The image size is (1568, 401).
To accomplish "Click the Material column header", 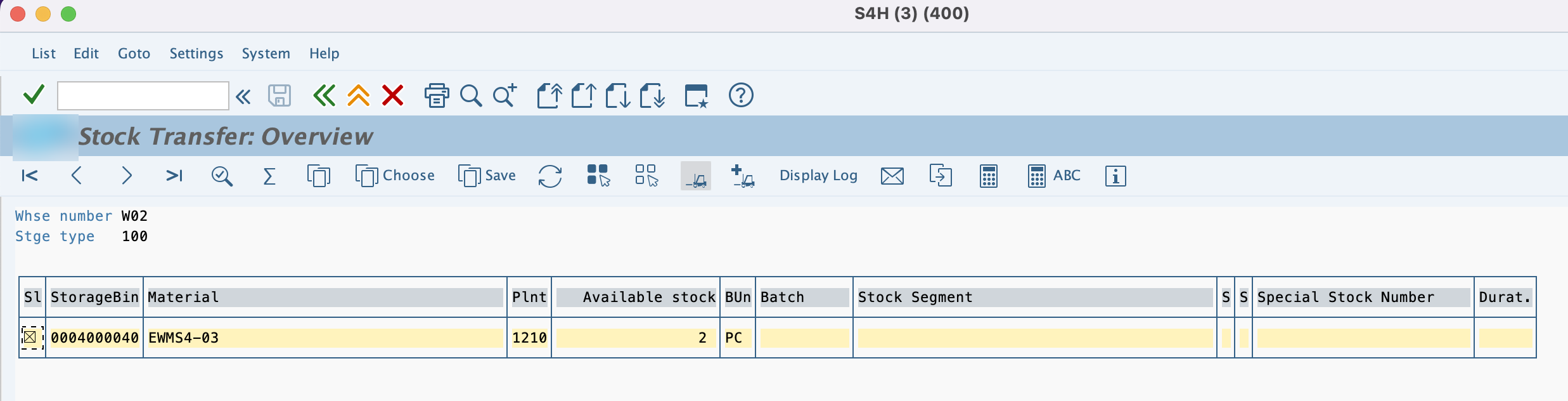I will tap(325, 297).
